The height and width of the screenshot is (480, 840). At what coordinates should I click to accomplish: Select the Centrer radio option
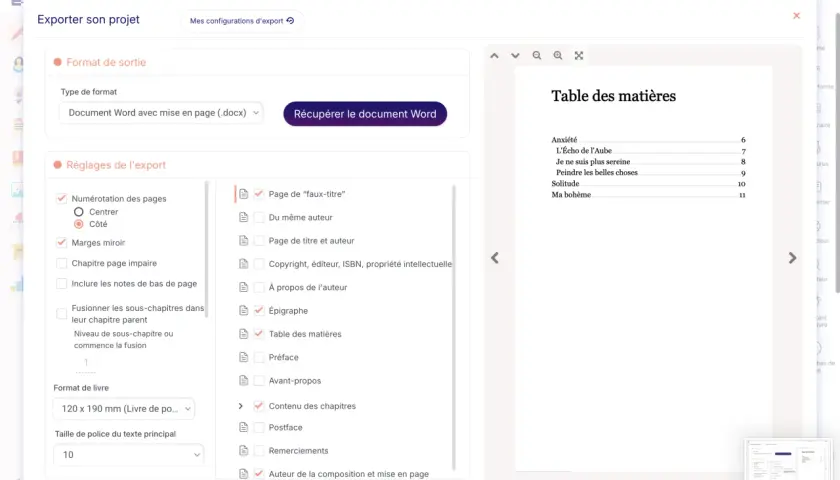[x=79, y=212]
